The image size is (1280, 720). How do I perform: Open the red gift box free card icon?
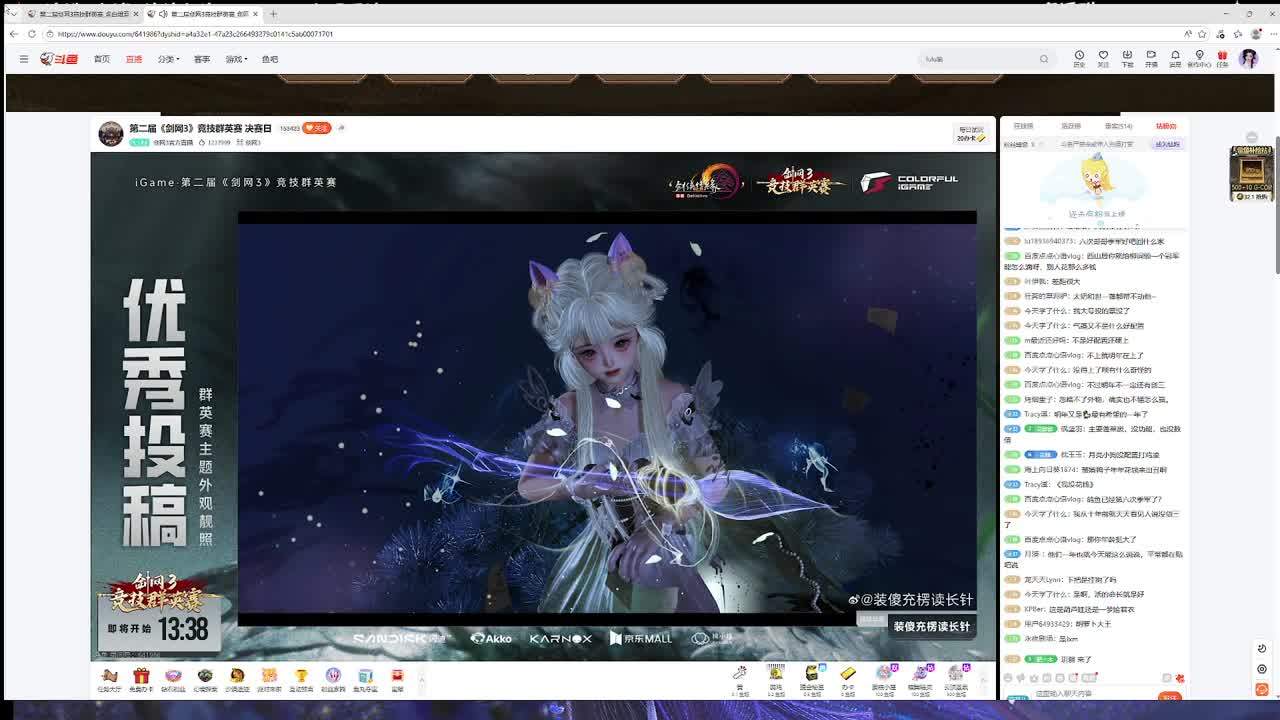pos(142,680)
